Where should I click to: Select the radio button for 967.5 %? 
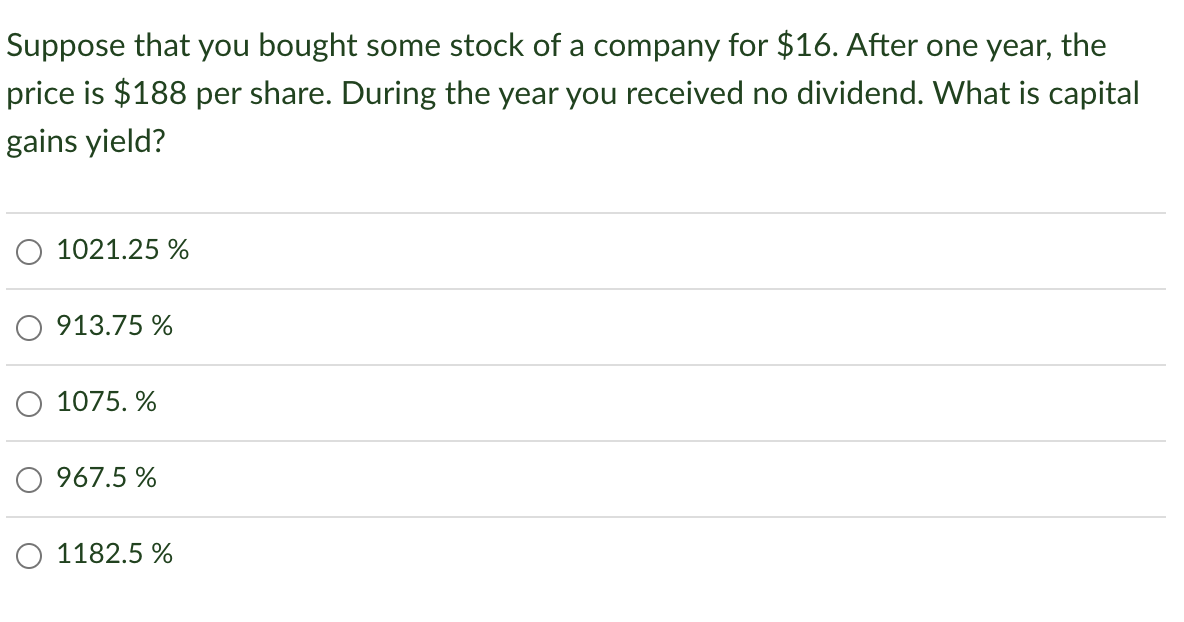27,479
